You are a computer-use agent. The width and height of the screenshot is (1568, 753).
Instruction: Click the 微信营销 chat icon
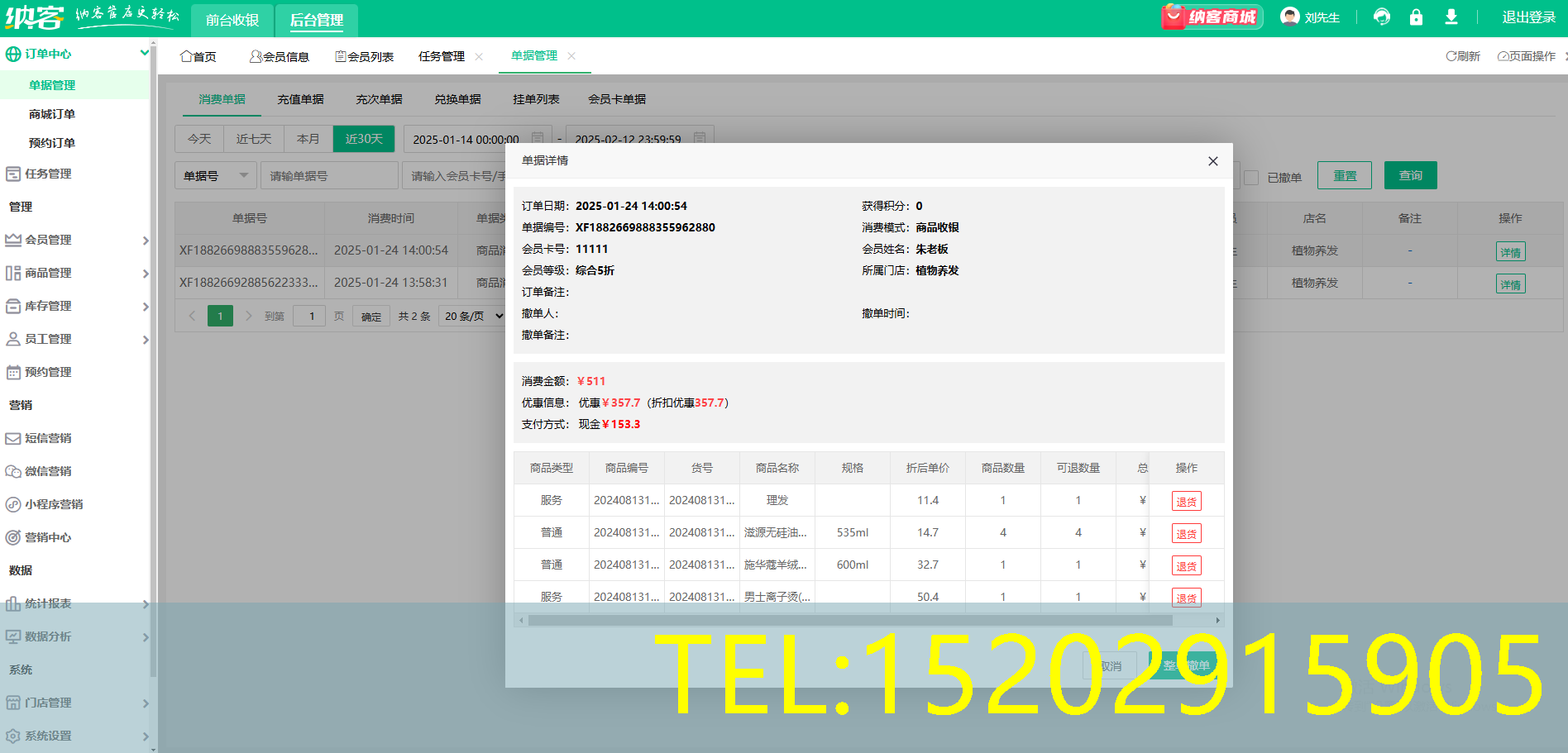(x=13, y=471)
